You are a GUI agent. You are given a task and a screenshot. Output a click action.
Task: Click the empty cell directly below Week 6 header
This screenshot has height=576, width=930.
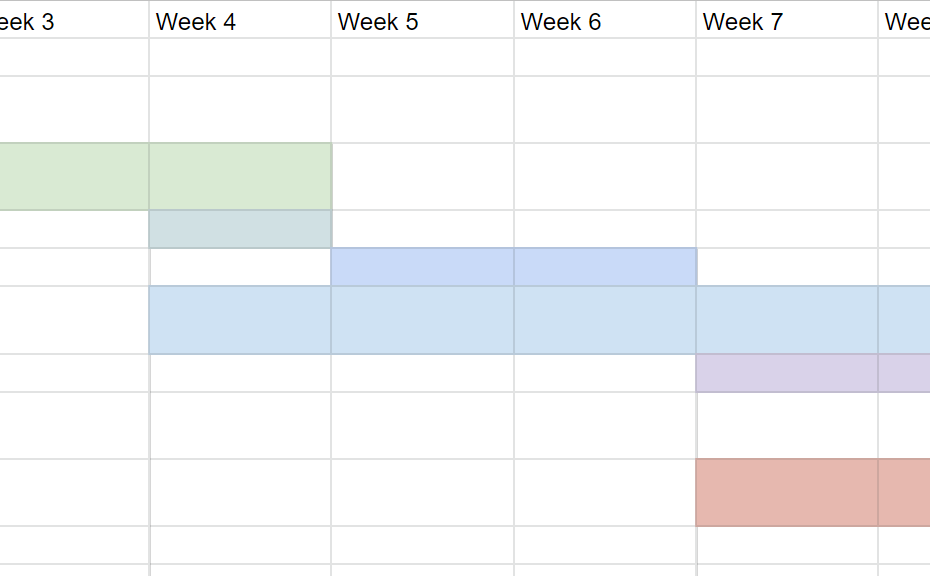point(605,57)
